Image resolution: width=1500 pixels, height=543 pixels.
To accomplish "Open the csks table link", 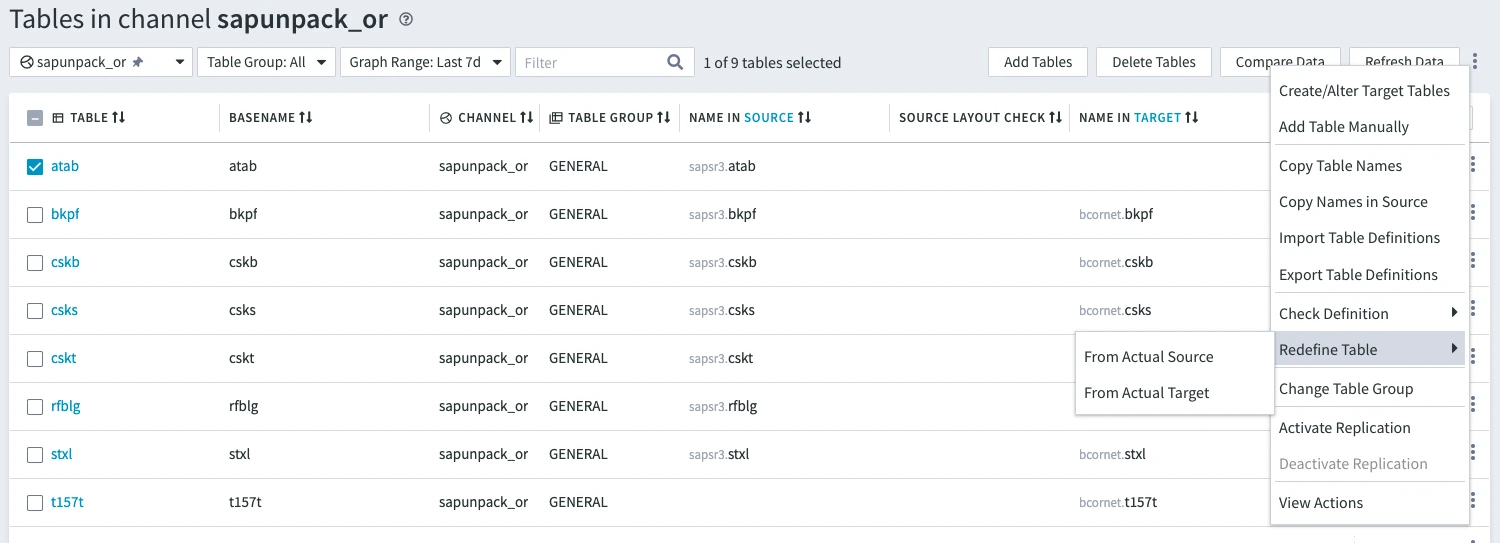I will (64, 310).
